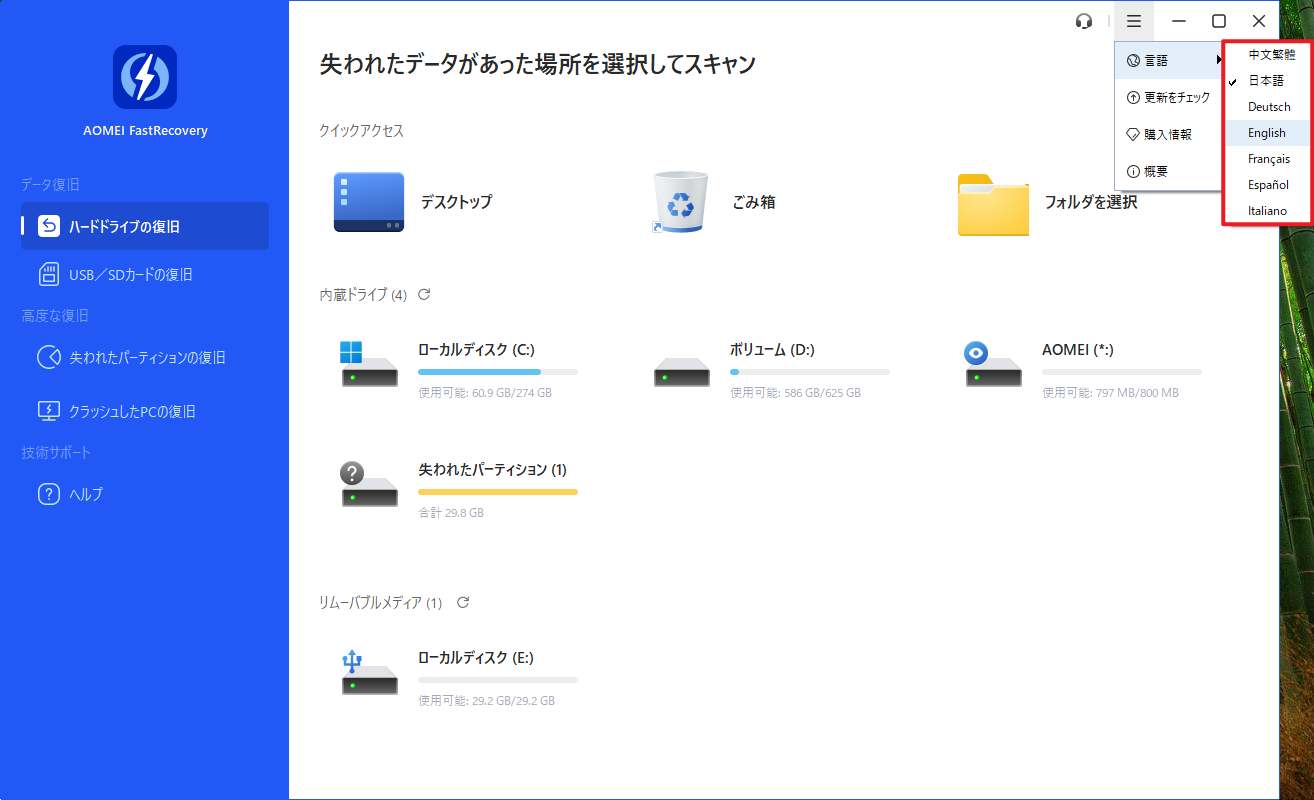Open the hamburger menu icon
The width and height of the screenshot is (1314, 800).
click(x=1134, y=21)
